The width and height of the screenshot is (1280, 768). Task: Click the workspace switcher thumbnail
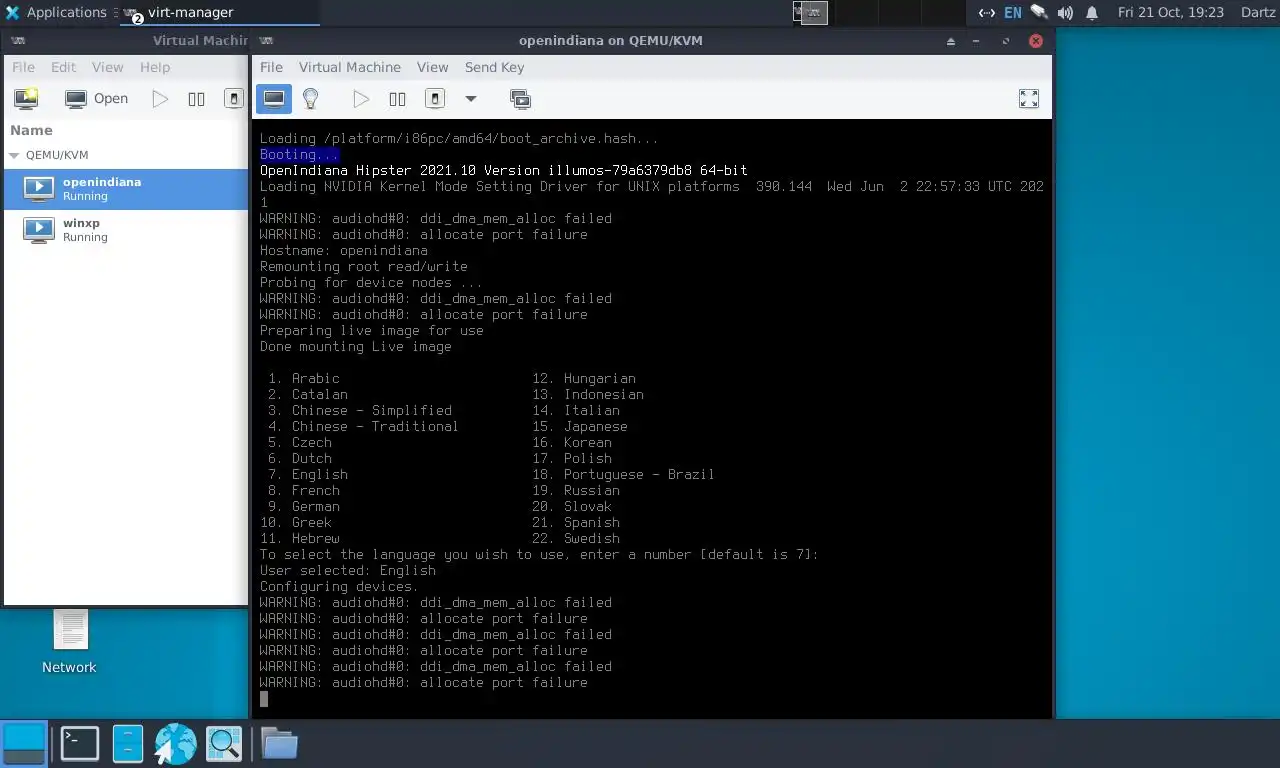[x=810, y=12]
